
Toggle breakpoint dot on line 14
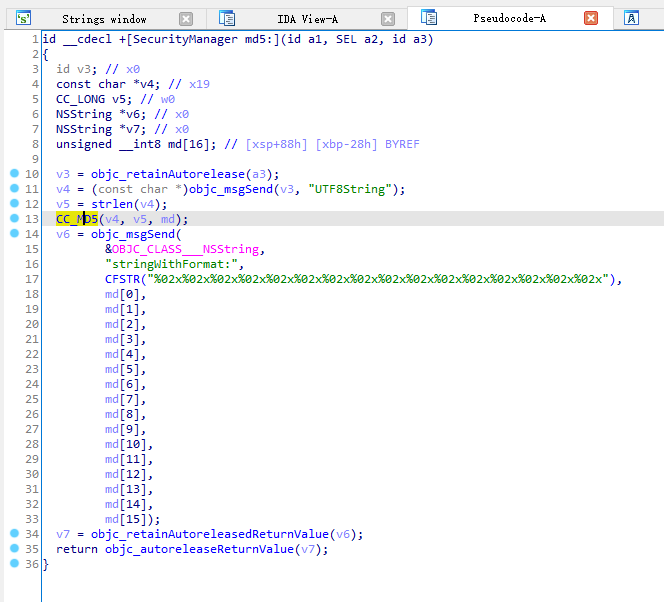pos(14,233)
